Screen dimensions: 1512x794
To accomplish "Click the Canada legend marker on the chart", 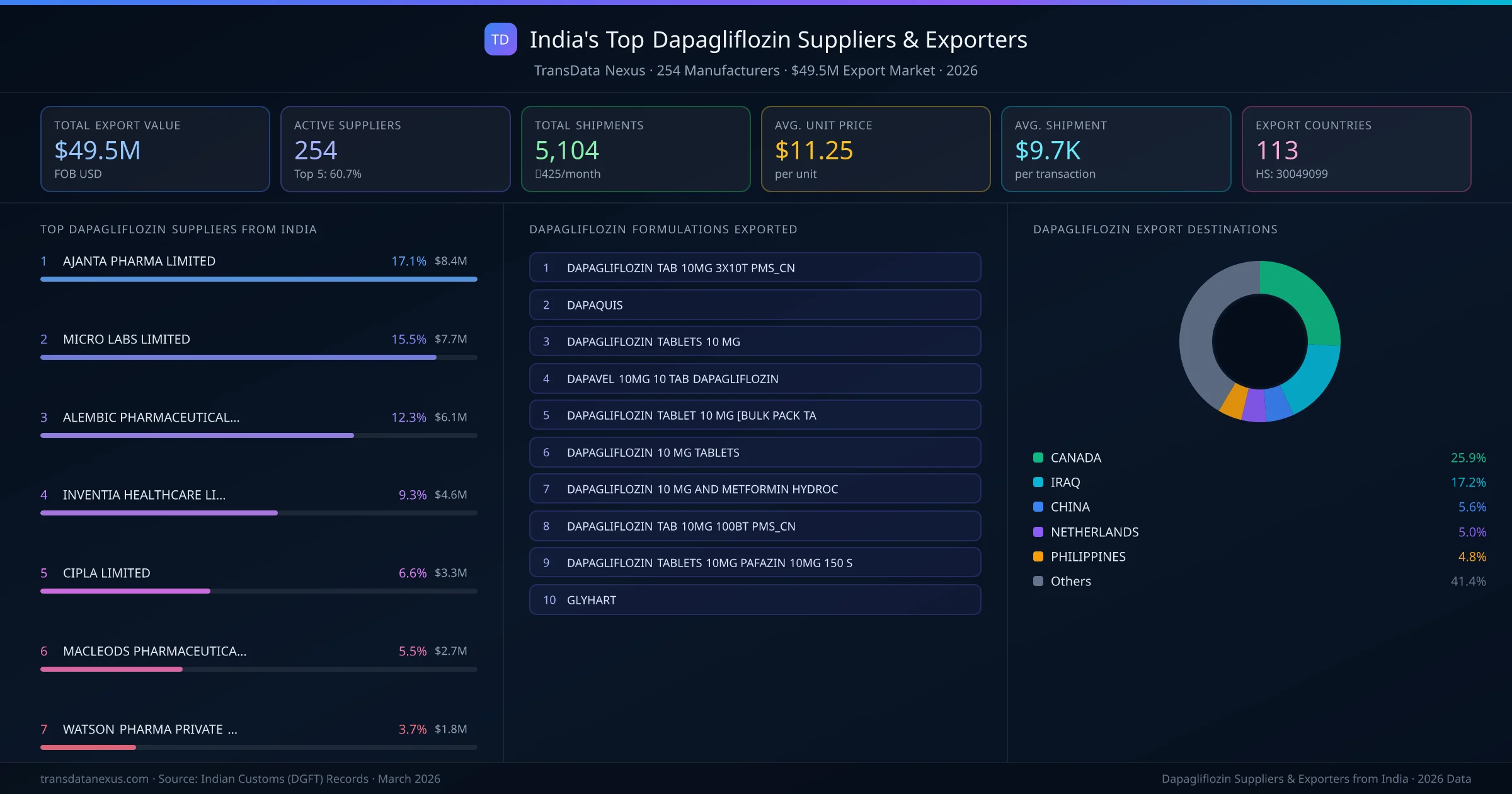I will pos(1038,457).
